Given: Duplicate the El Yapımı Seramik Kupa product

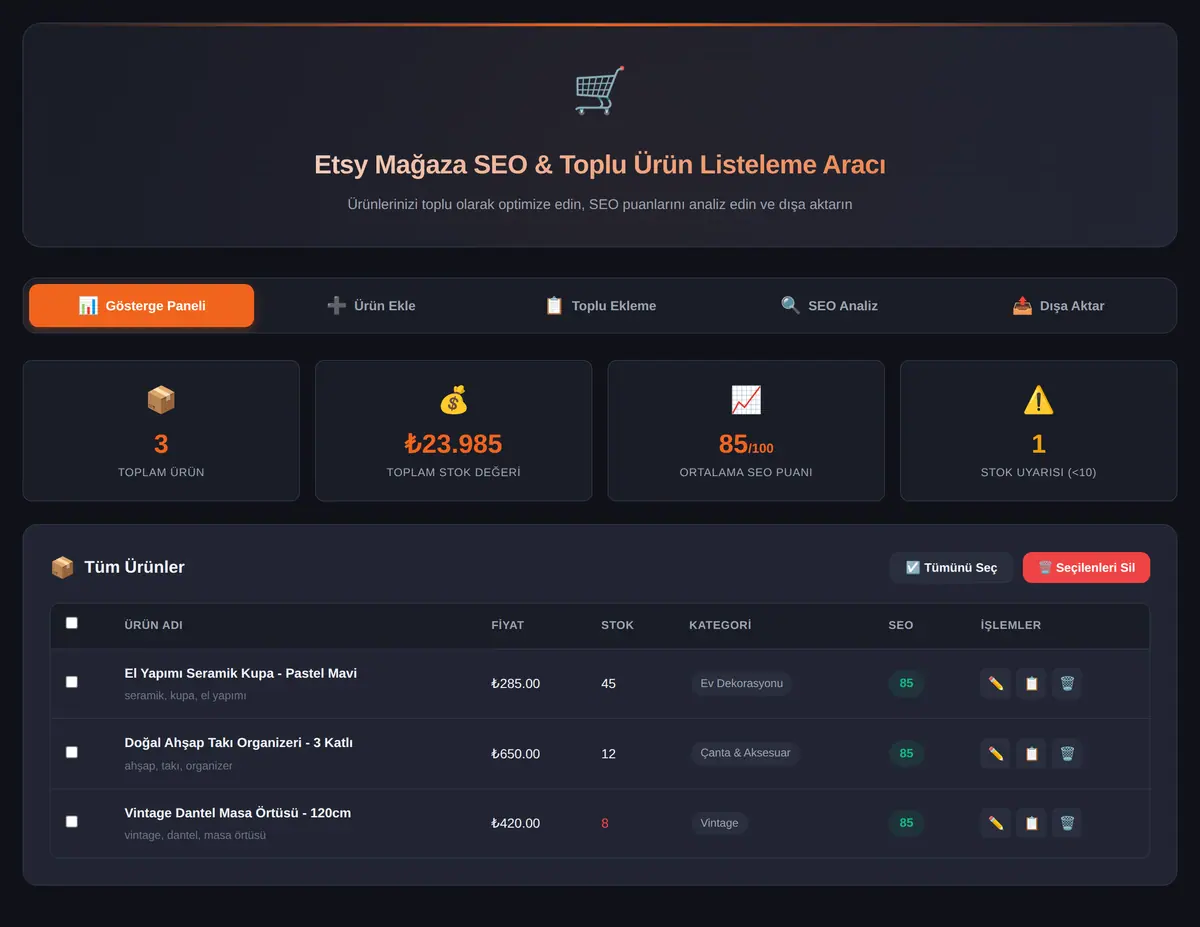Looking at the screenshot, I should click(1031, 683).
